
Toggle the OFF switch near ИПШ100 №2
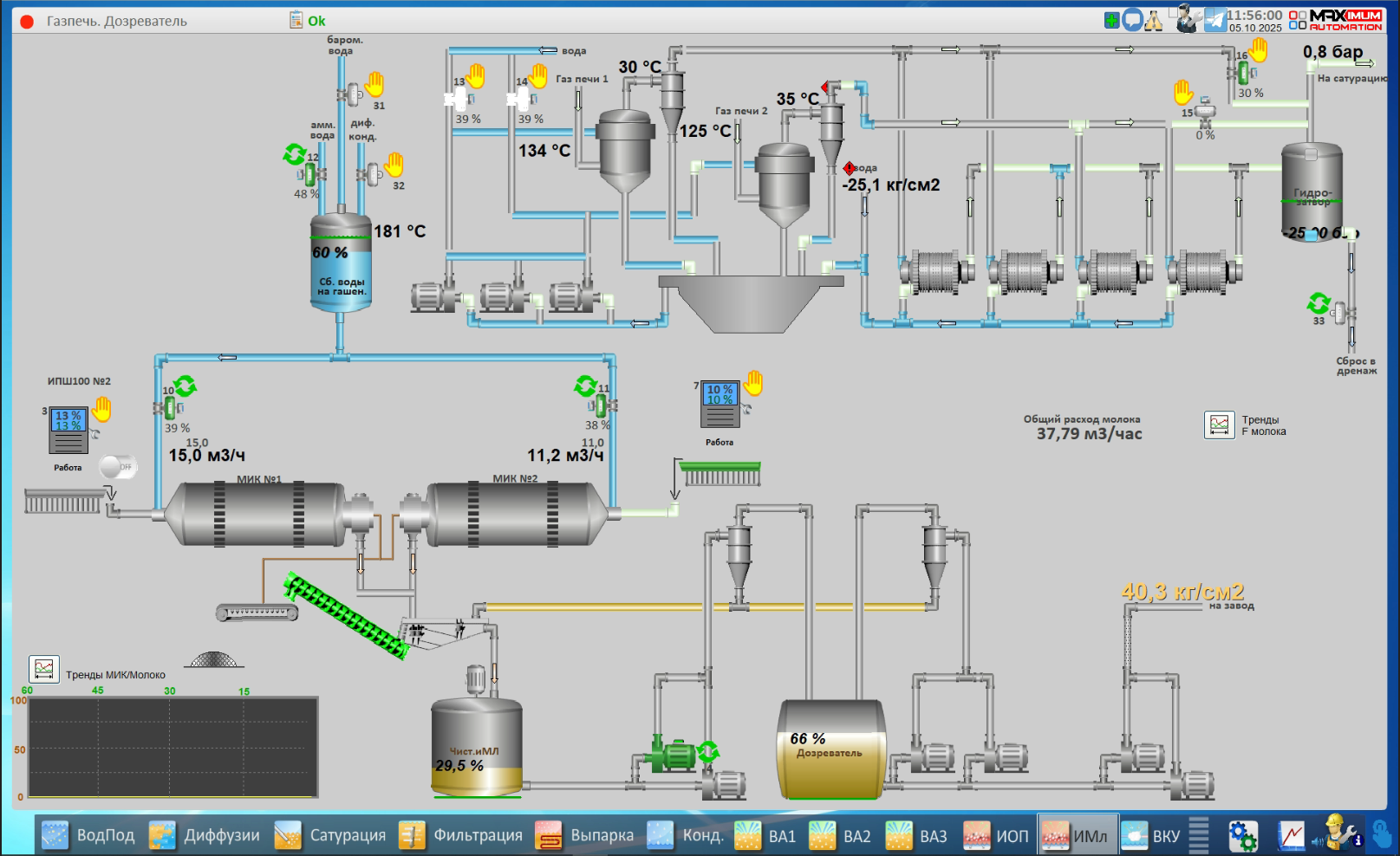click(x=117, y=467)
